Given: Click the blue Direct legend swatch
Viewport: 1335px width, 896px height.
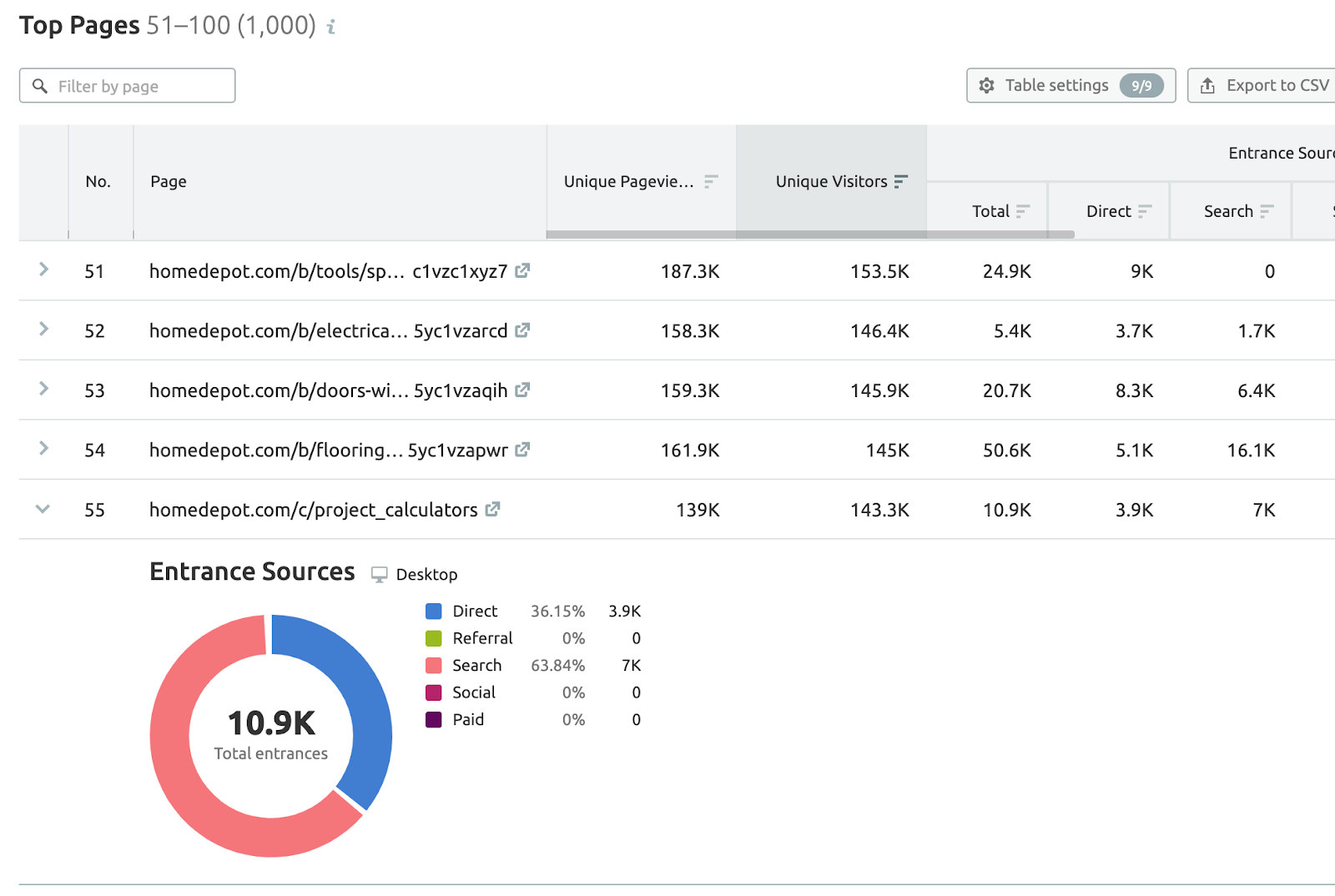Looking at the screenshot, I should 434,612.
